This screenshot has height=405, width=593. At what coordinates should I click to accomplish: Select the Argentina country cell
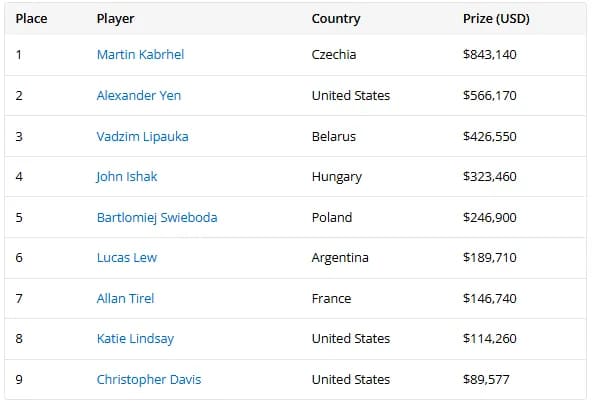pyautogui.click(x=340, y=258)
